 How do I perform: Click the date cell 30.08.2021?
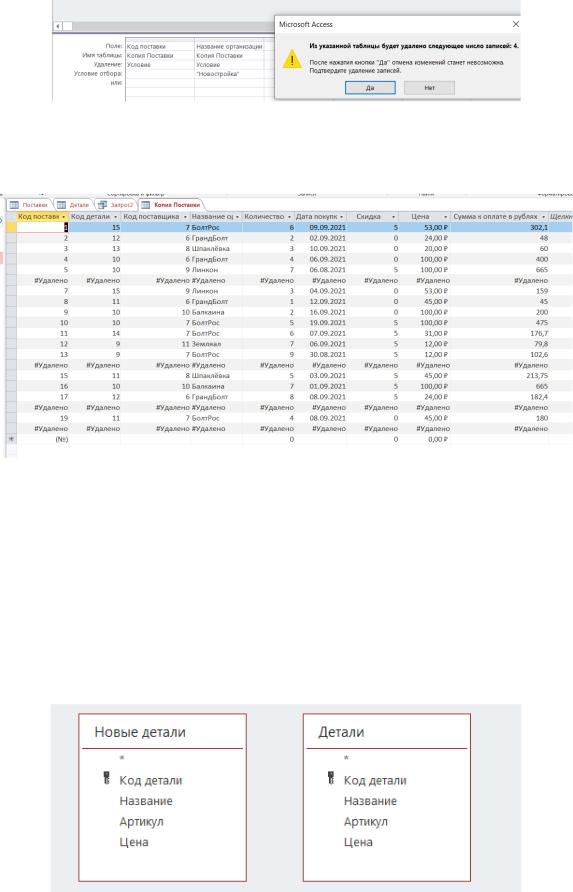320,354
